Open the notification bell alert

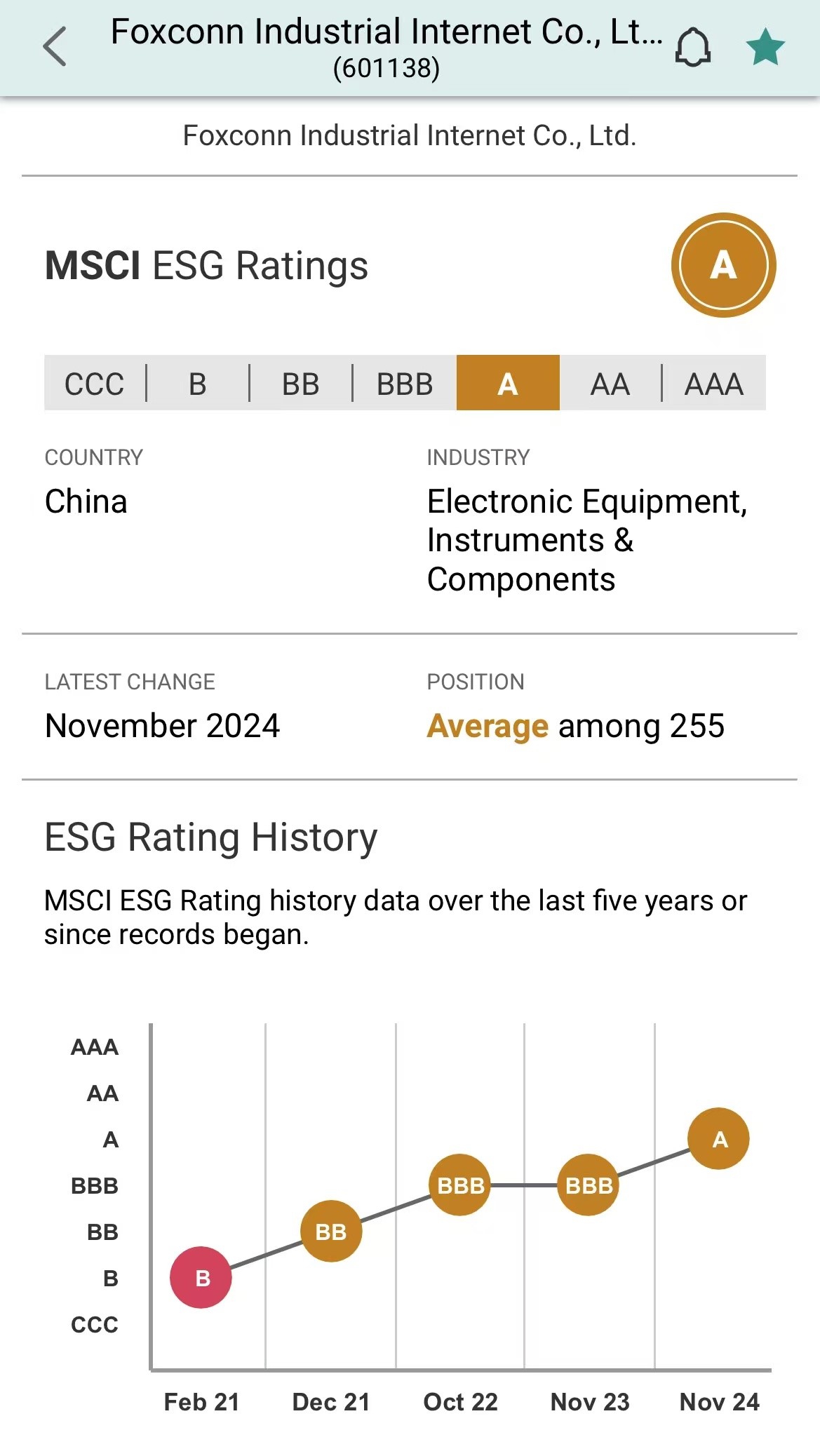tap(693, 48)
